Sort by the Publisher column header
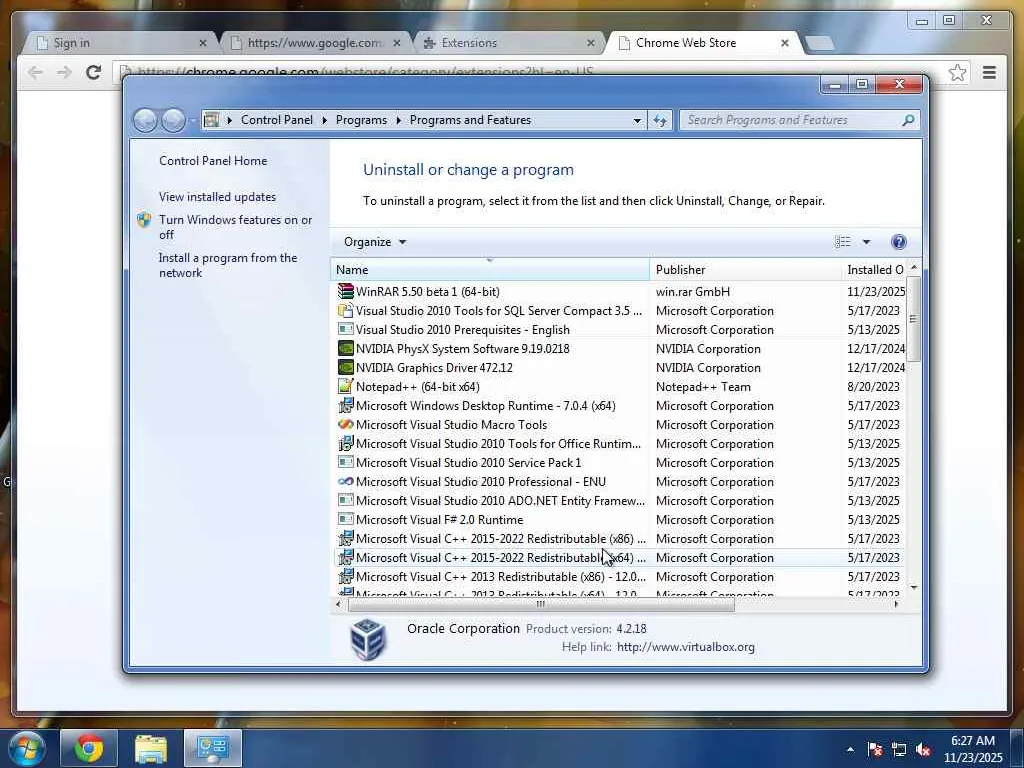Screen dimensions: 1024x768 click(746, 270)
